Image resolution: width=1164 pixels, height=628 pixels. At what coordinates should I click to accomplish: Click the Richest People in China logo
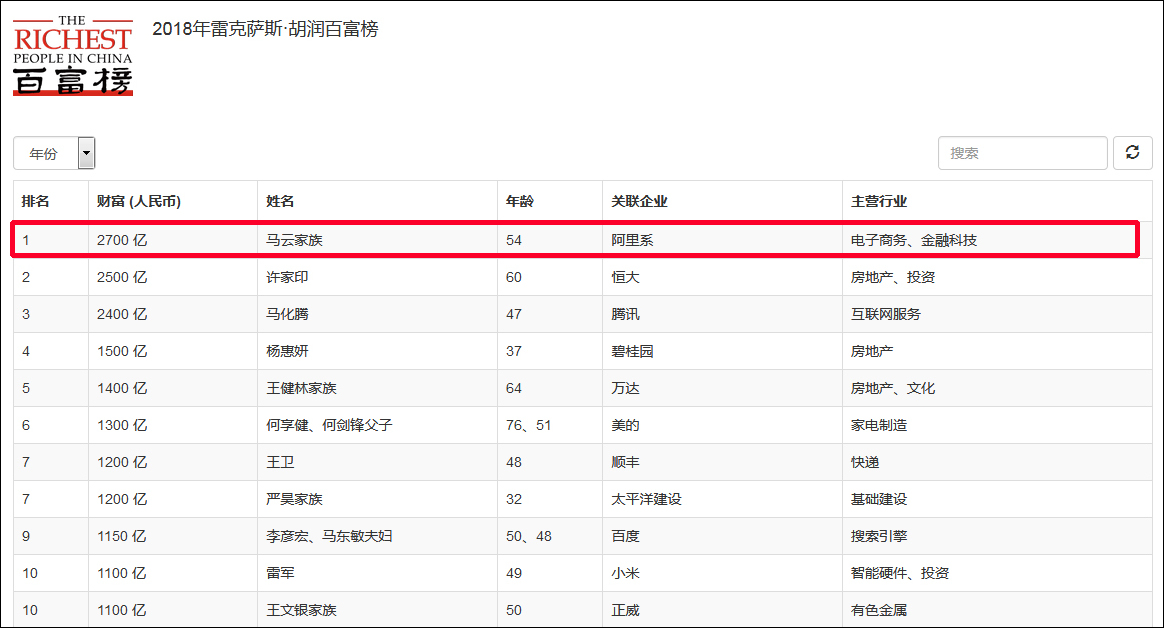click(x=73, y=56)
